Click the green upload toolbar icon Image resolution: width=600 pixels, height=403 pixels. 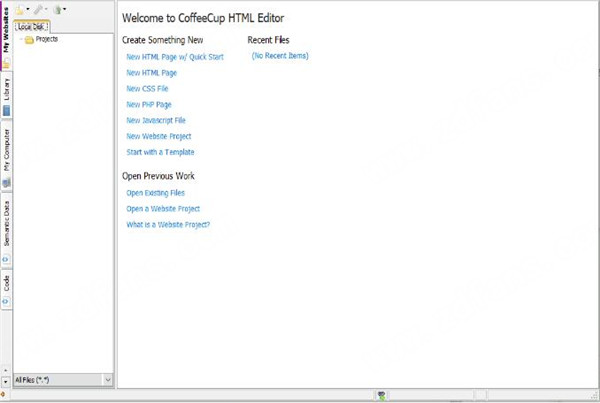pos(57,10)
